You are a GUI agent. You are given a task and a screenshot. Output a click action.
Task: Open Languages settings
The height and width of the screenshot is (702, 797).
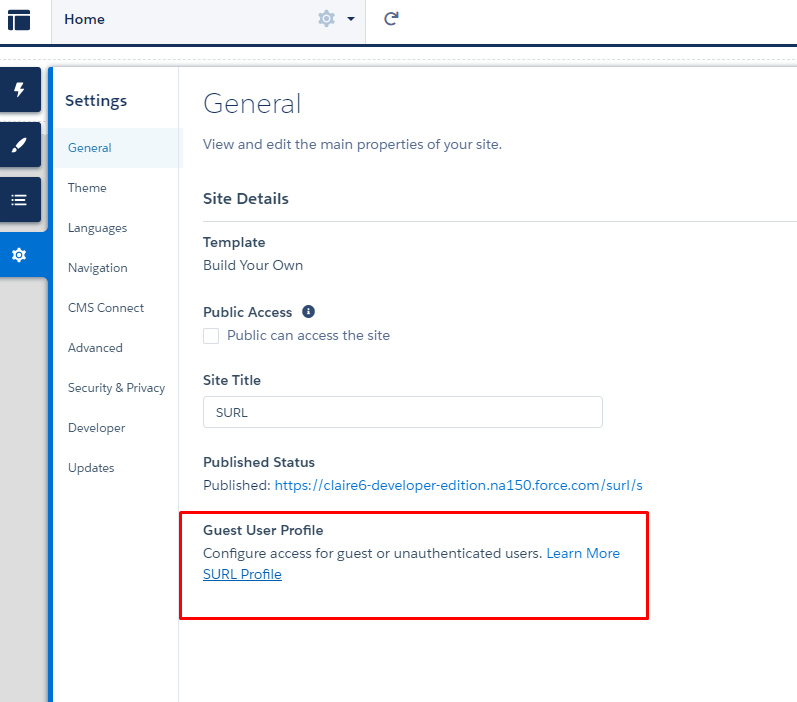coord(97,228)
